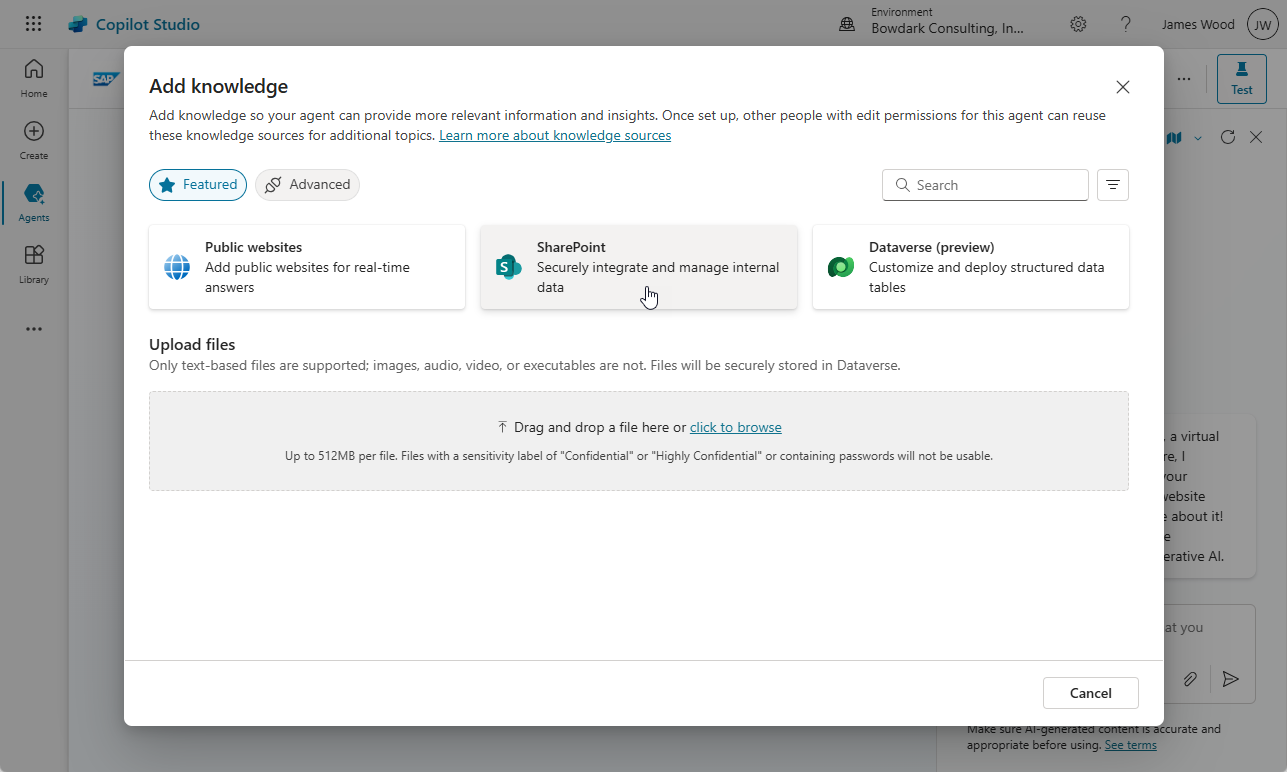The height and width of the screenshot is (772, 1287).
Task: Open Agents in left sidebar
Action: pyautogui.click(x=34, y=202)
